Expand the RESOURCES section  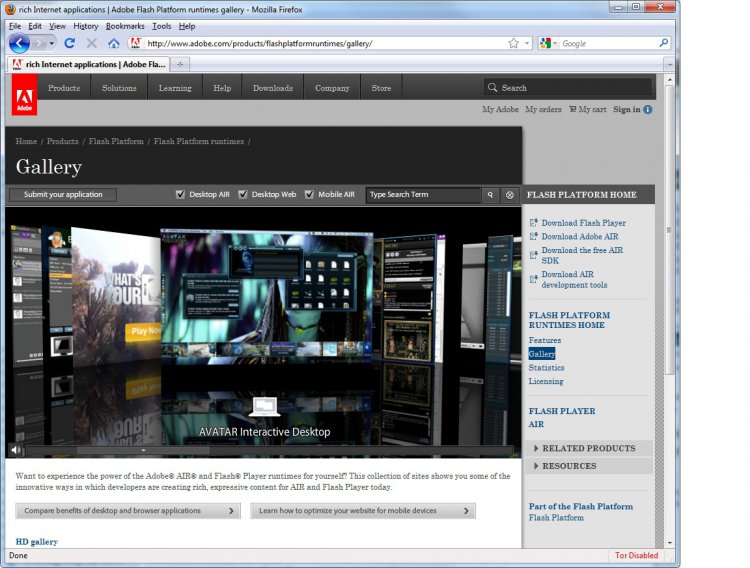(589, 466)
